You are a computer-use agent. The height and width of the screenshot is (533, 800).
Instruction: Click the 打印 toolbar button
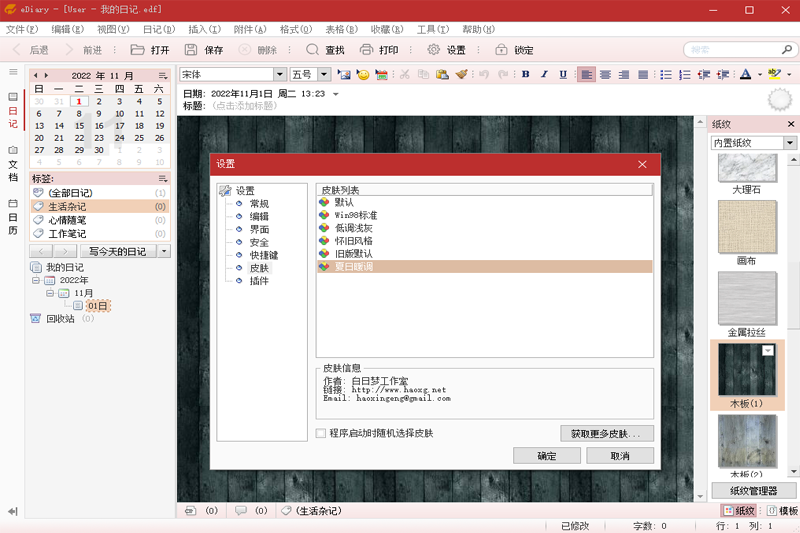379,50
